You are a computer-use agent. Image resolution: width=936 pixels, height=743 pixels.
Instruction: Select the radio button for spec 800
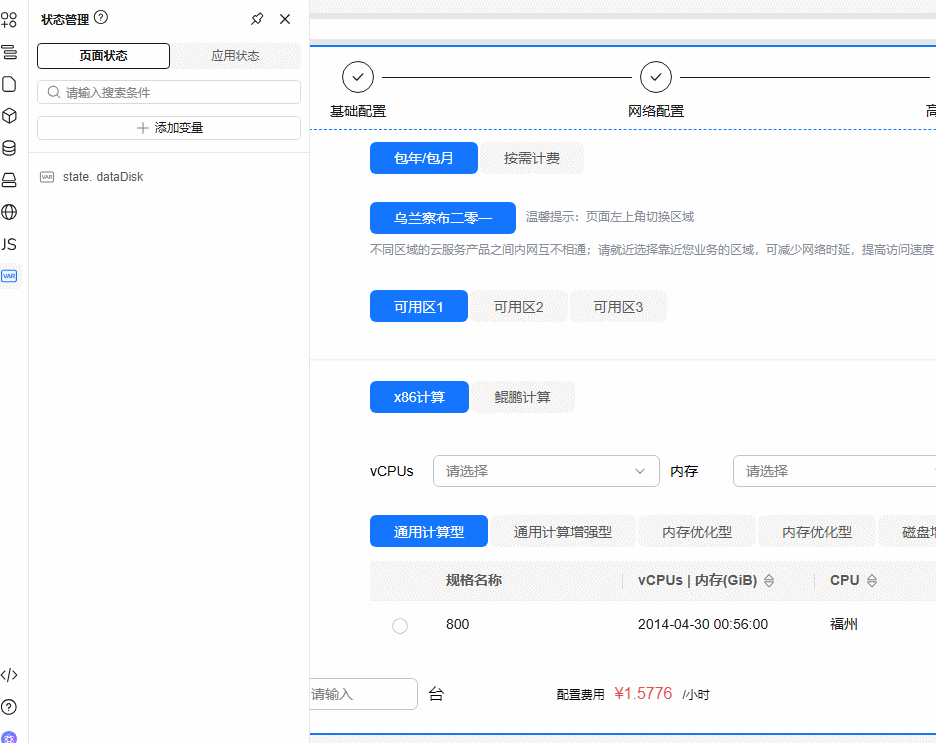tap(400, 625)
